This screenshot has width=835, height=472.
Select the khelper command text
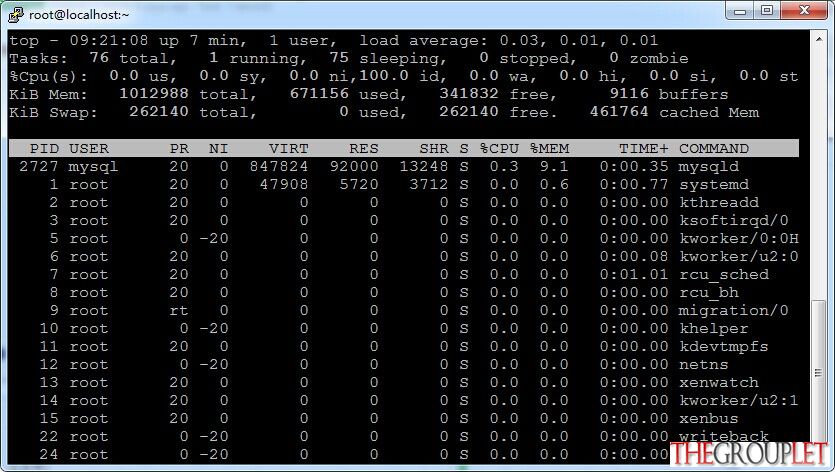coord(714,329)
